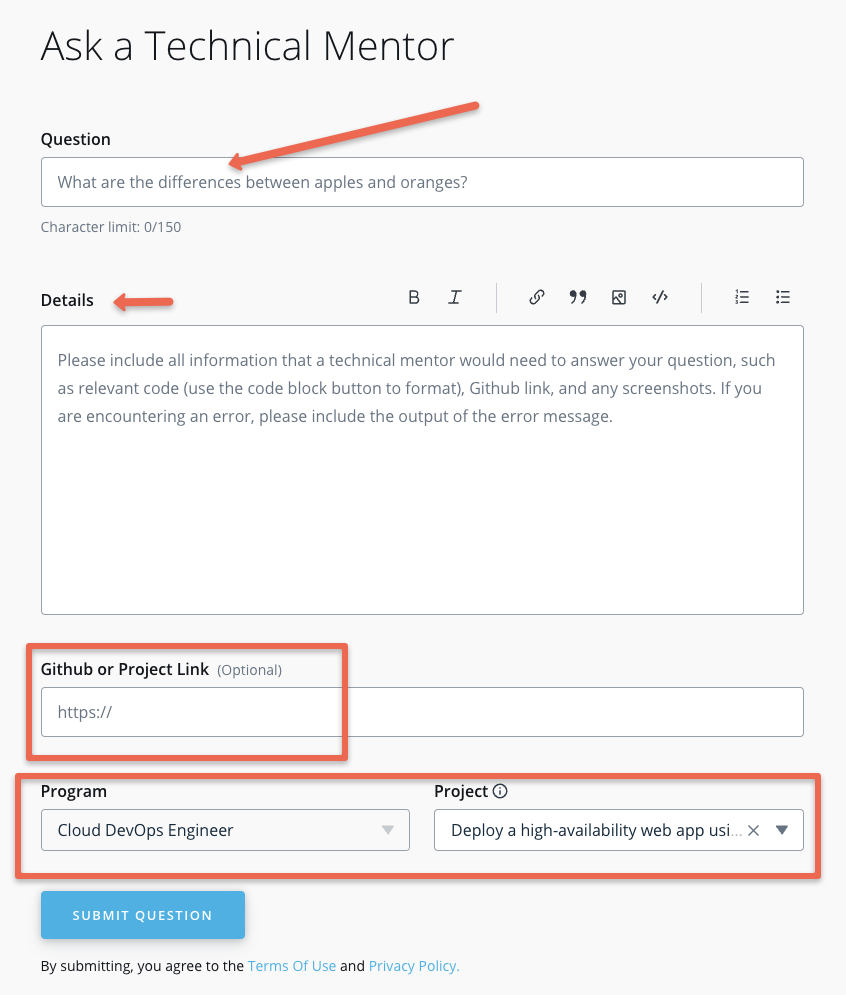
Task: Insert a hyperlink using the link icon
Action: pos(537,297)
